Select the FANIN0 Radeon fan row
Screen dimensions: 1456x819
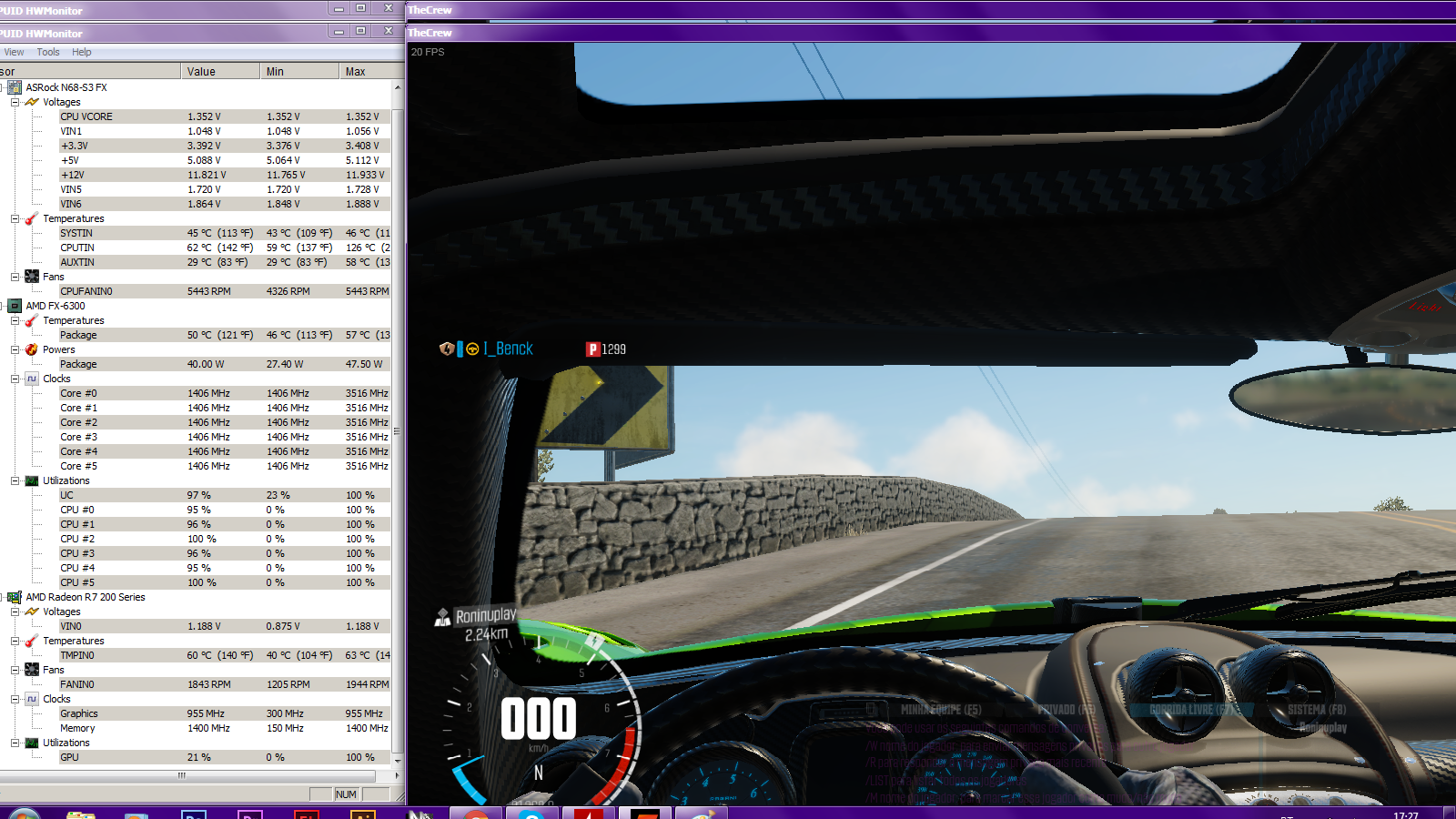pyautogui.click(x=225, y=684)
